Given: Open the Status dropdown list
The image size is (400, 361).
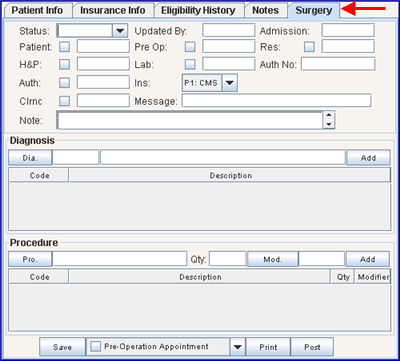Looking at the screenshot, I should (120, 31).
